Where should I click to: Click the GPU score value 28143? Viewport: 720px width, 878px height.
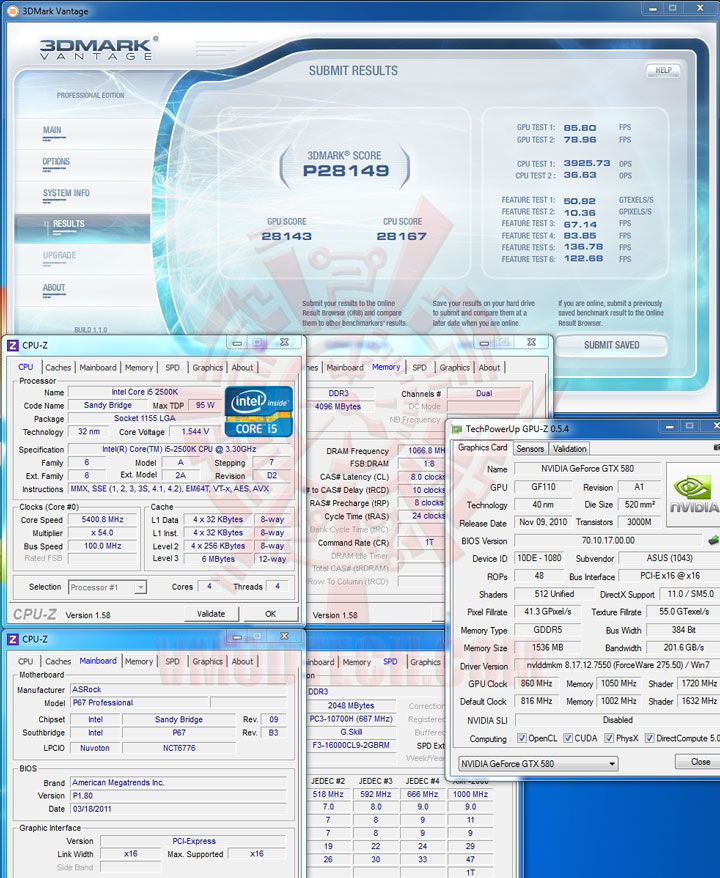point(287,236)
